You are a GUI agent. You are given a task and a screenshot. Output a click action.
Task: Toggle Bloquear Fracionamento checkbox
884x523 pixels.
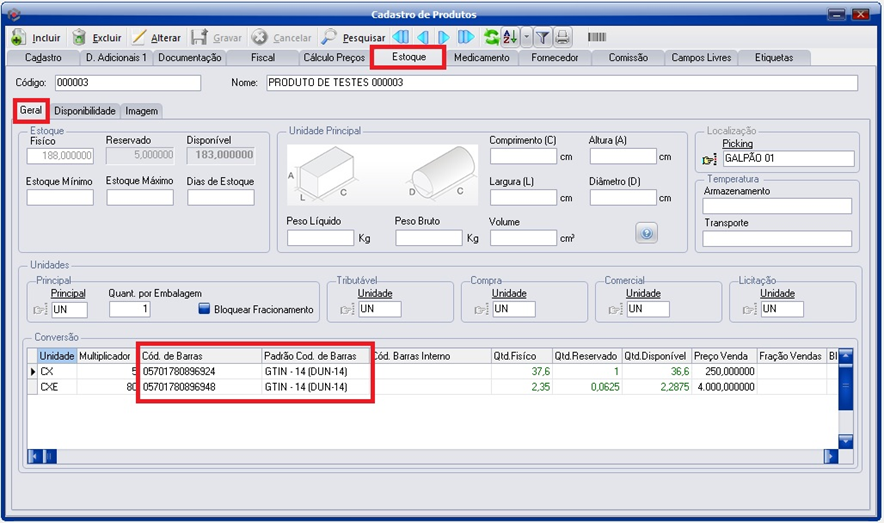coord(203,310)
